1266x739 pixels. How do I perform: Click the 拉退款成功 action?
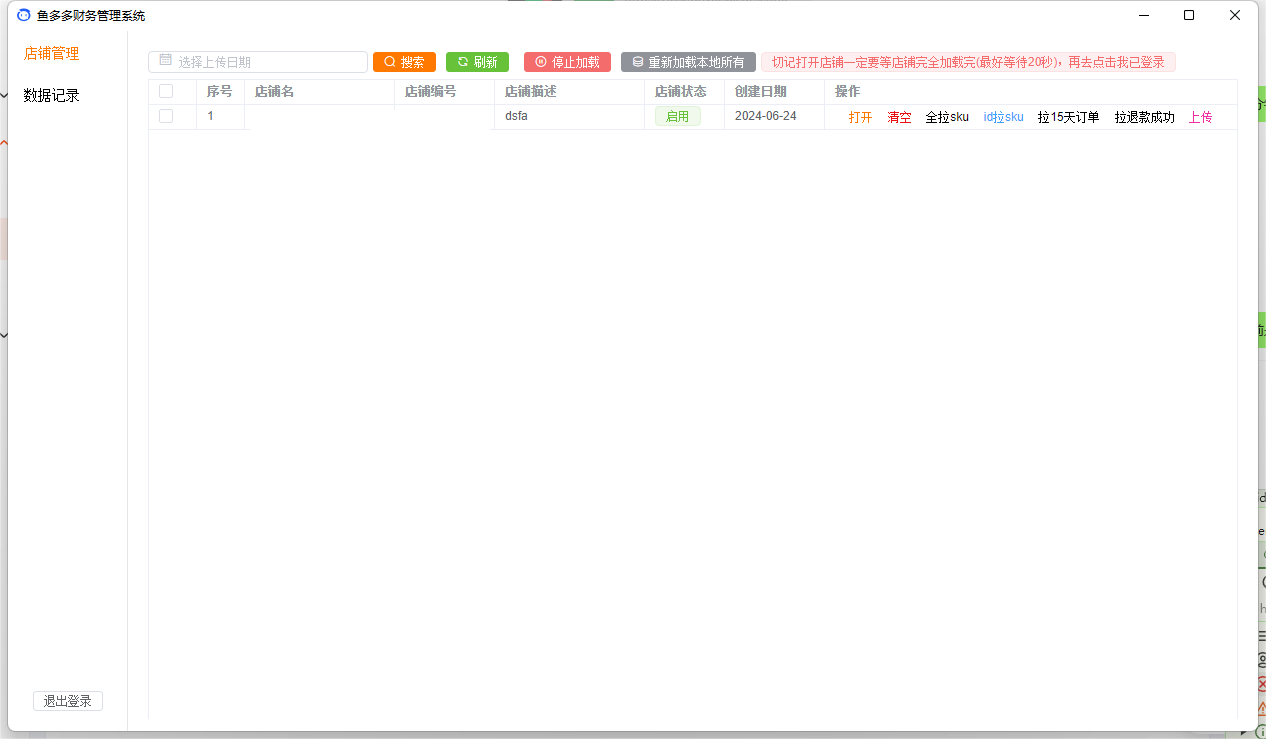(x=1144, y=117)
